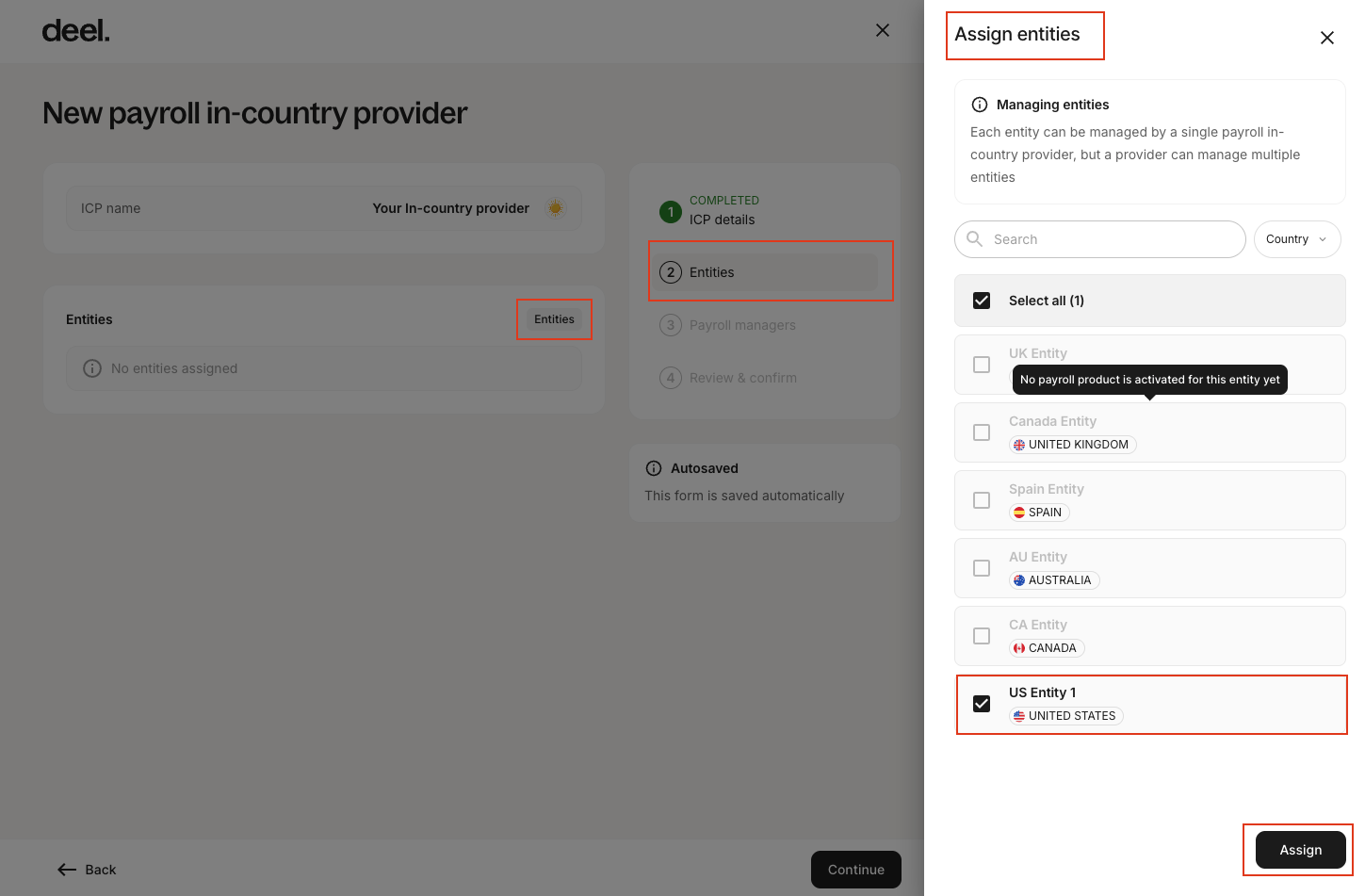Go to the Entities step
The height and width of the screenshot is (896, 1365).
point(711,272)
